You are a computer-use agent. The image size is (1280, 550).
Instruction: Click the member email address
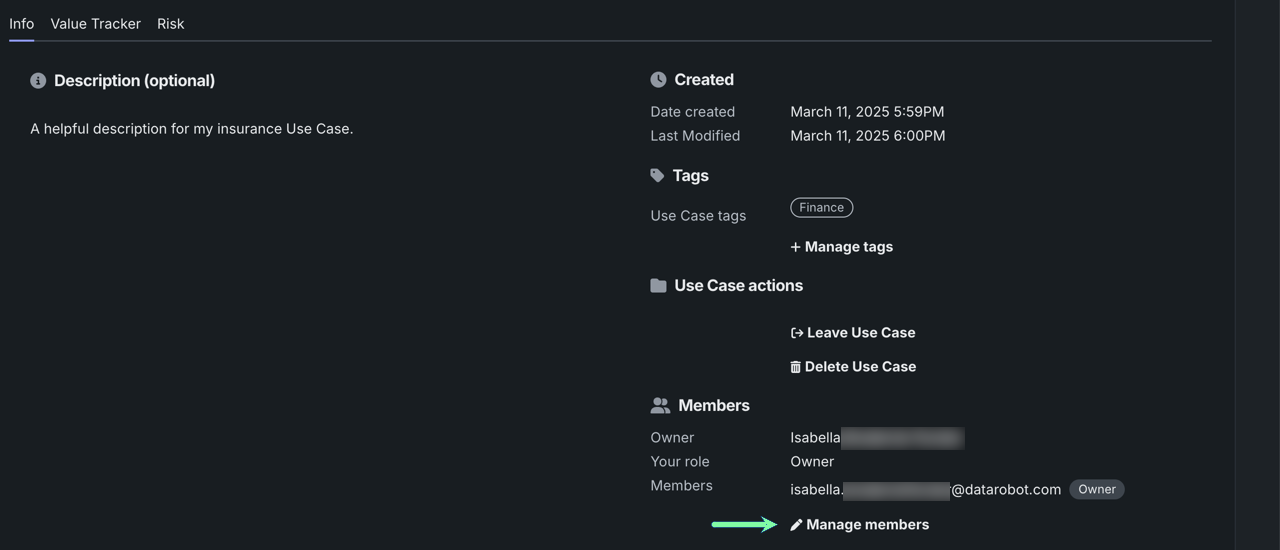(925, 490)
